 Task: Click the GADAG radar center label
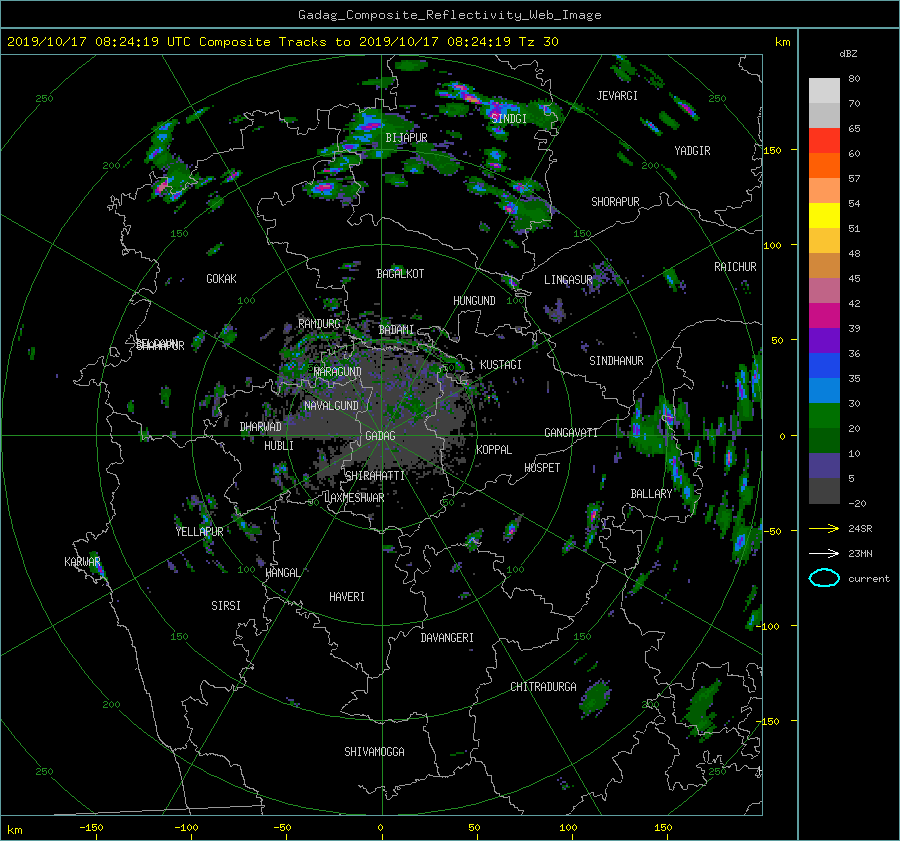click(x=380, y=436)
